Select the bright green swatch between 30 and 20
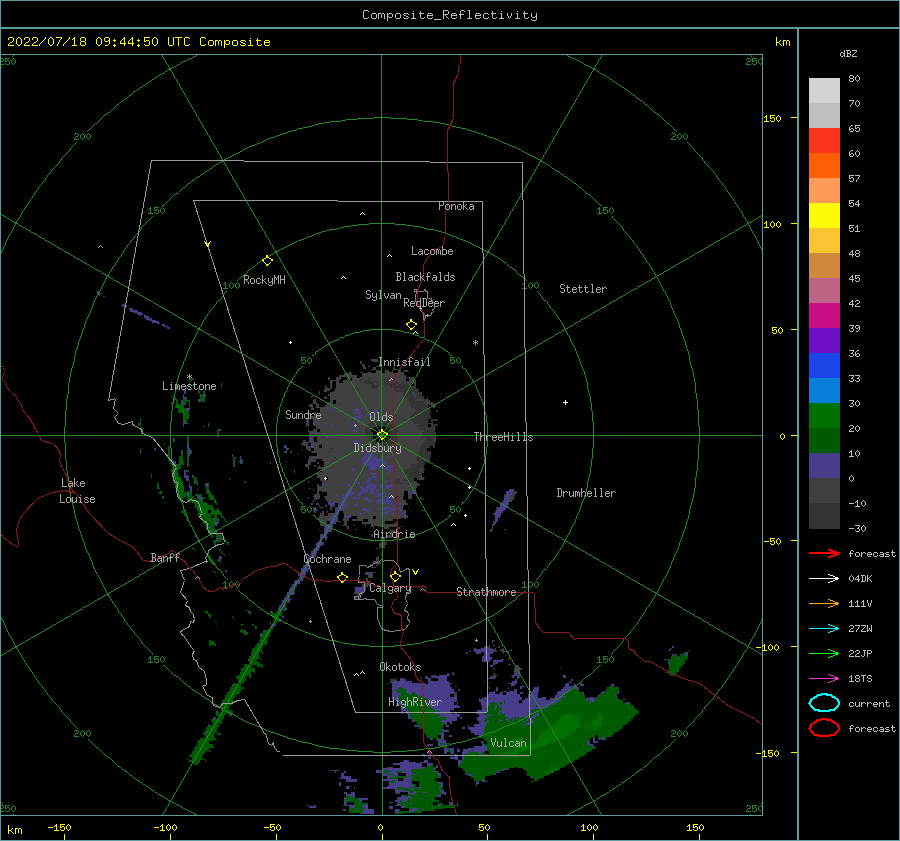This screenshot has width=900, height=841. (x=824, y=416)
